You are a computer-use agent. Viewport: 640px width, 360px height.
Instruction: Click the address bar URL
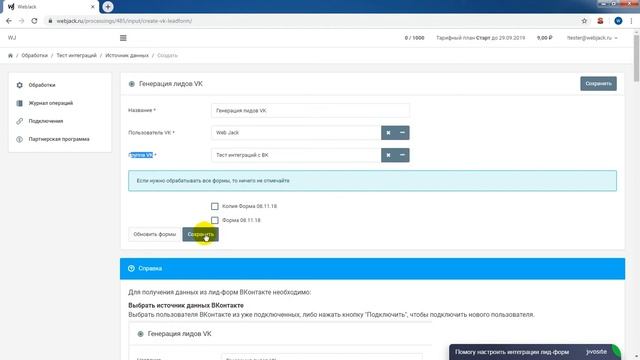click(124, 21)
